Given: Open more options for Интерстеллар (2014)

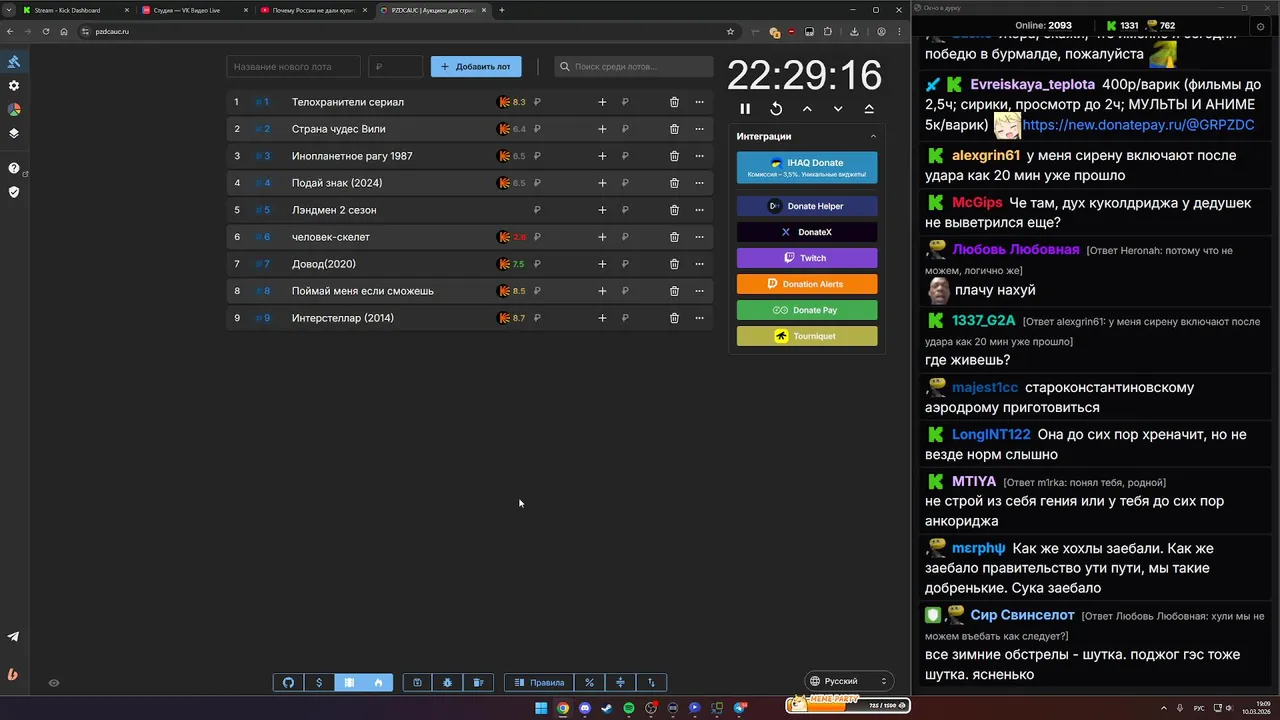Looking at the screenshot, I should [699, 318].
